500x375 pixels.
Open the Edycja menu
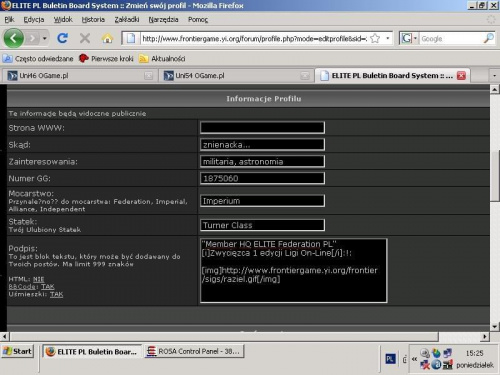pyautogui.click(x=34, y=20)
